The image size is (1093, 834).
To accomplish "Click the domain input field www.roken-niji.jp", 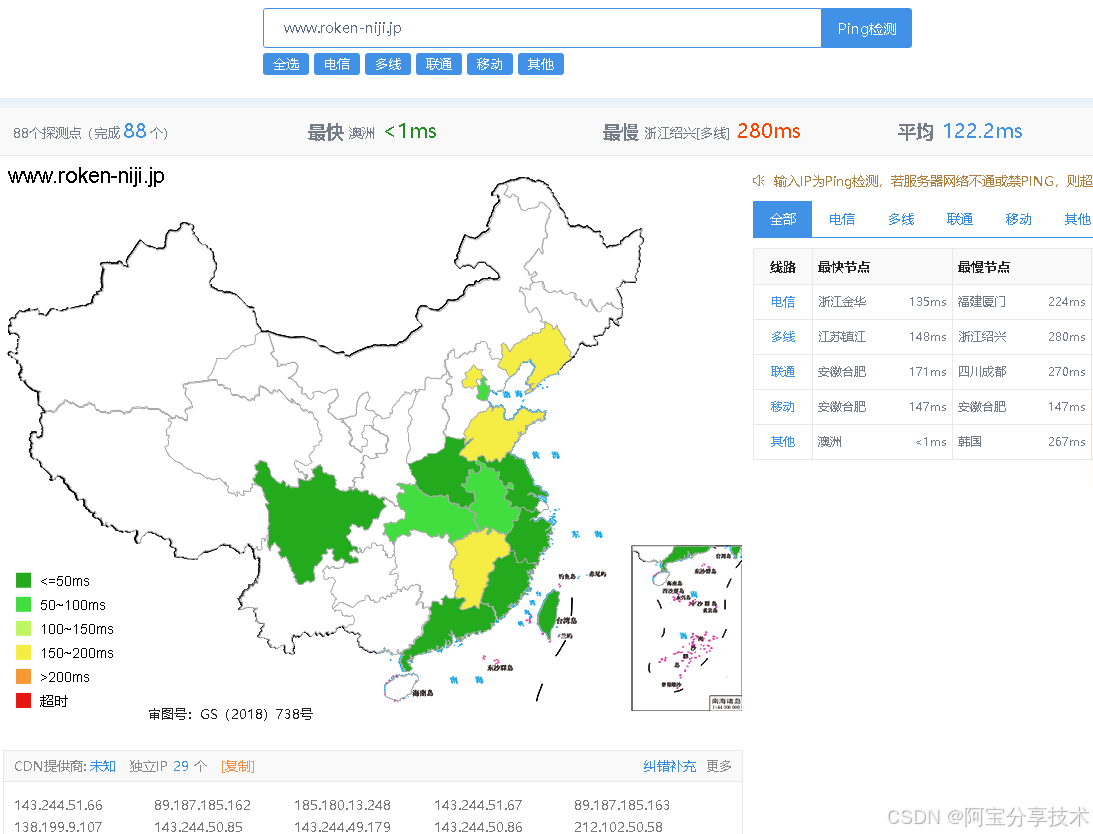I will tap(542, 28).
